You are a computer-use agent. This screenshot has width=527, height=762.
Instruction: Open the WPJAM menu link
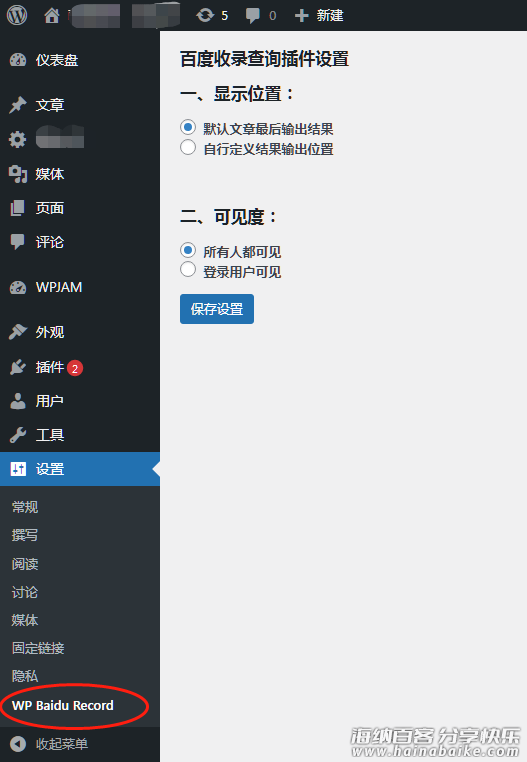pyautogui.click(x=58, y=287)
